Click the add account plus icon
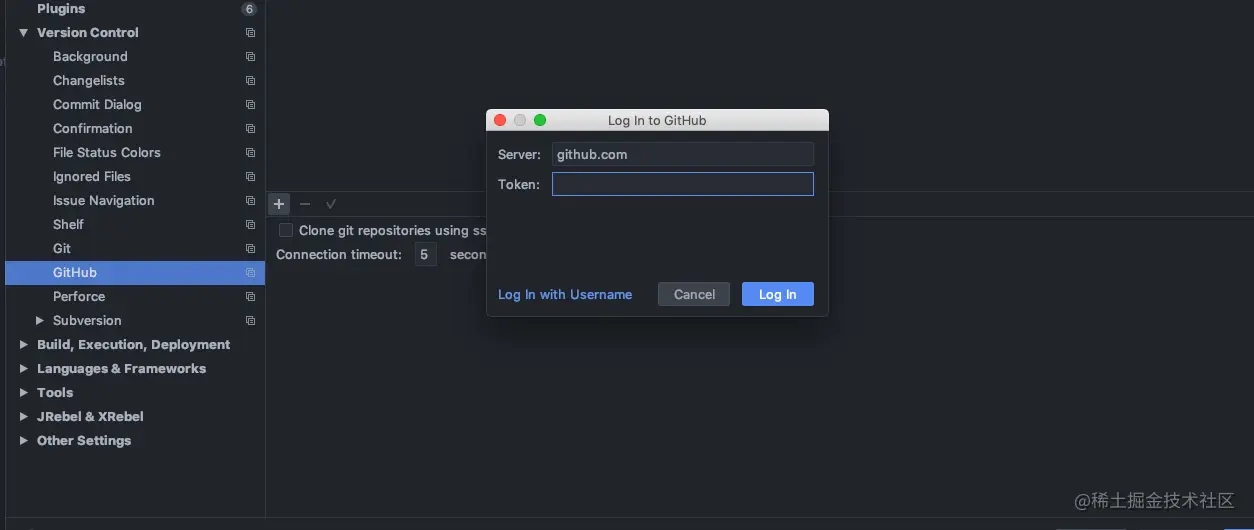 (x=279, y=204)
